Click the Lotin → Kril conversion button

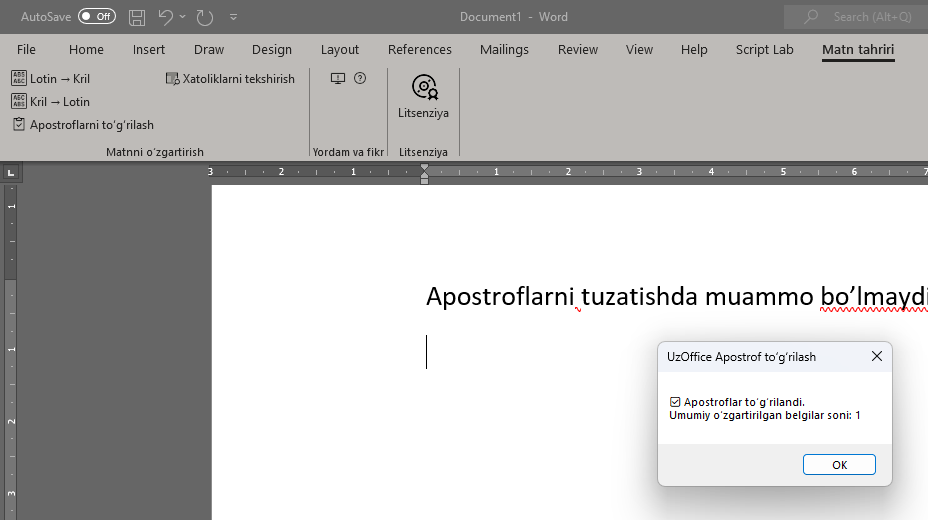[51, 78]
